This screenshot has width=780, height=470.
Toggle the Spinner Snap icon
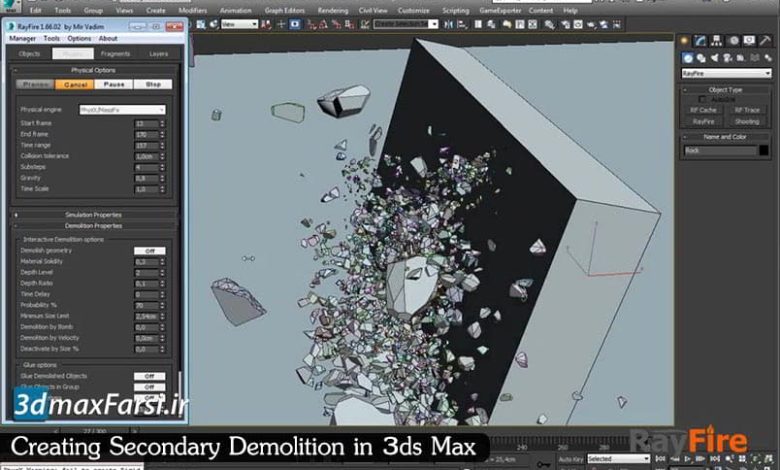[350, 24]
